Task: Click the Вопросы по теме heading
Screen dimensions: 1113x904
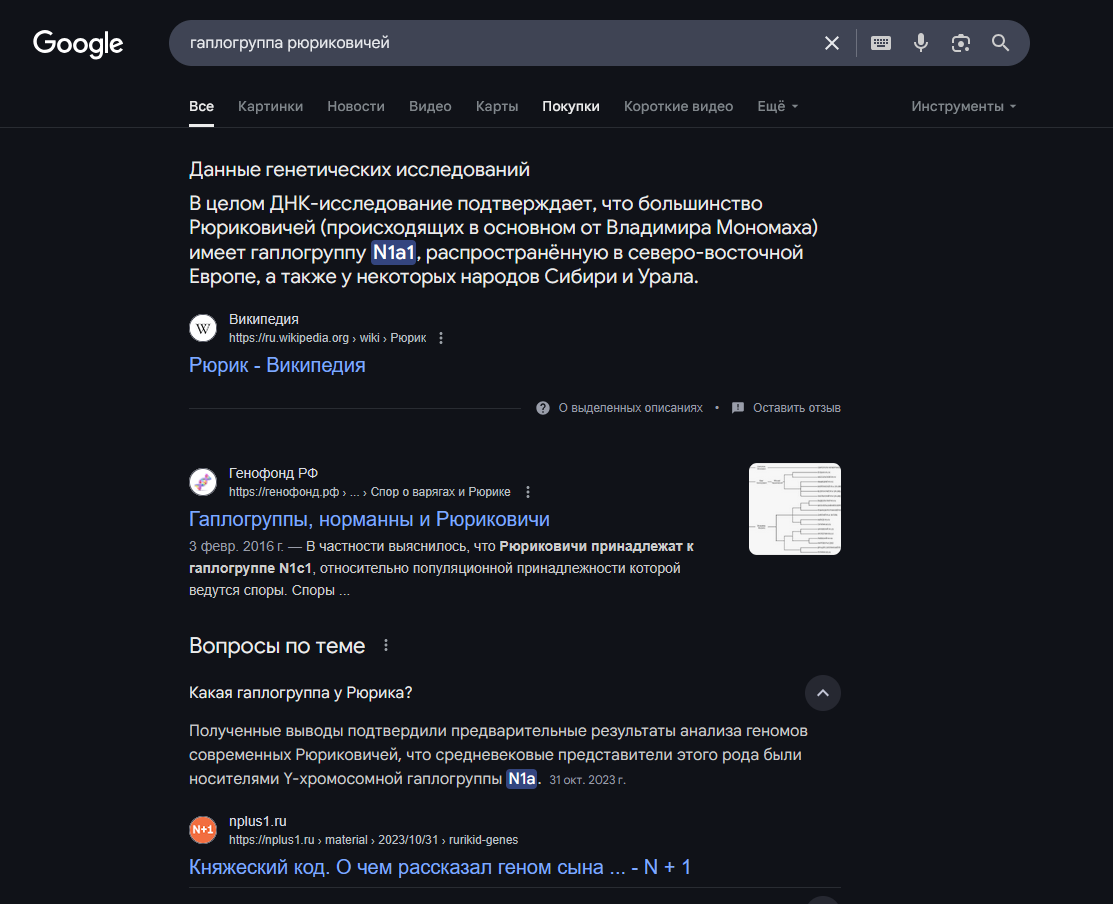Action: tap(277, 646)
